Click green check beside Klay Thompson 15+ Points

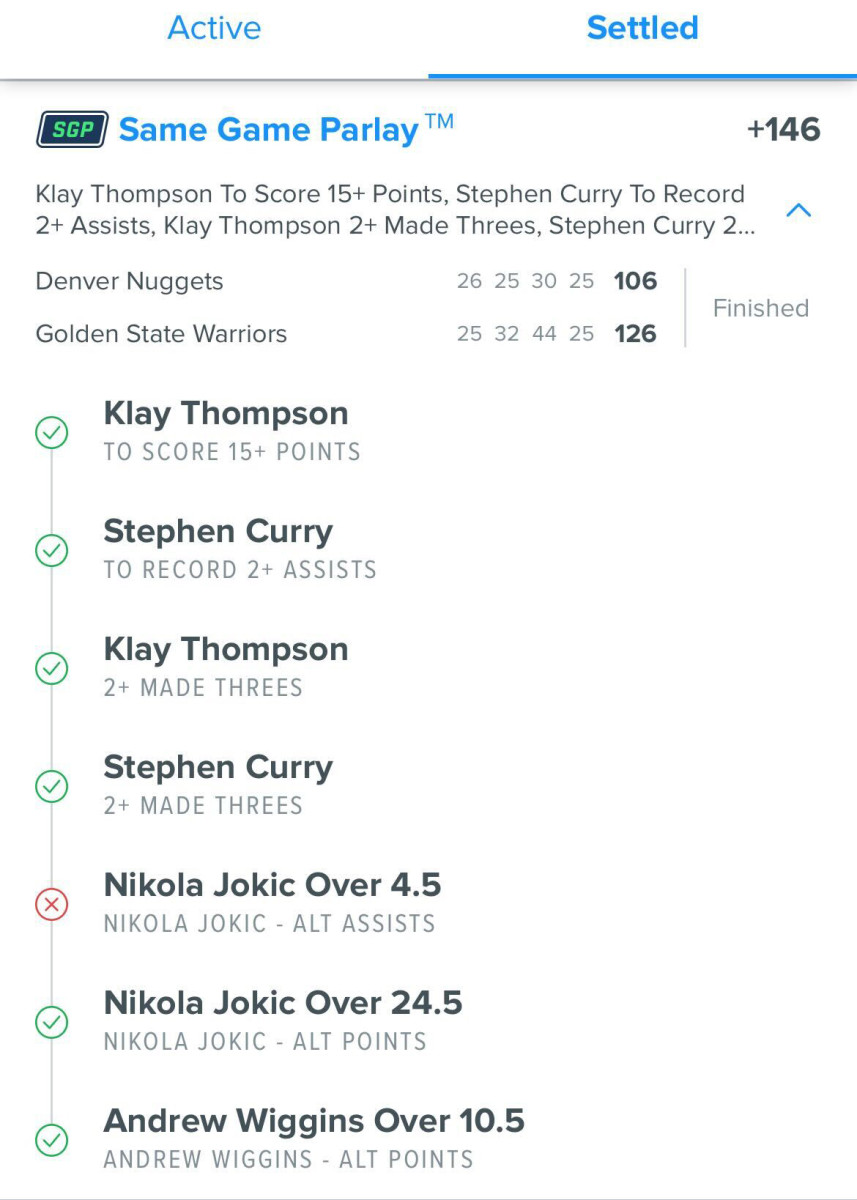pos(52,433)
